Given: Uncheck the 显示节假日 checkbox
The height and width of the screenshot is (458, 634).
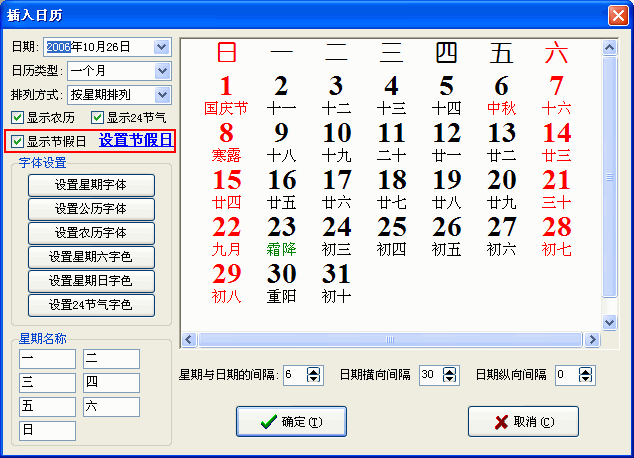Looking at the screenshot, I should pyautogui.click(x=17, y=141).
